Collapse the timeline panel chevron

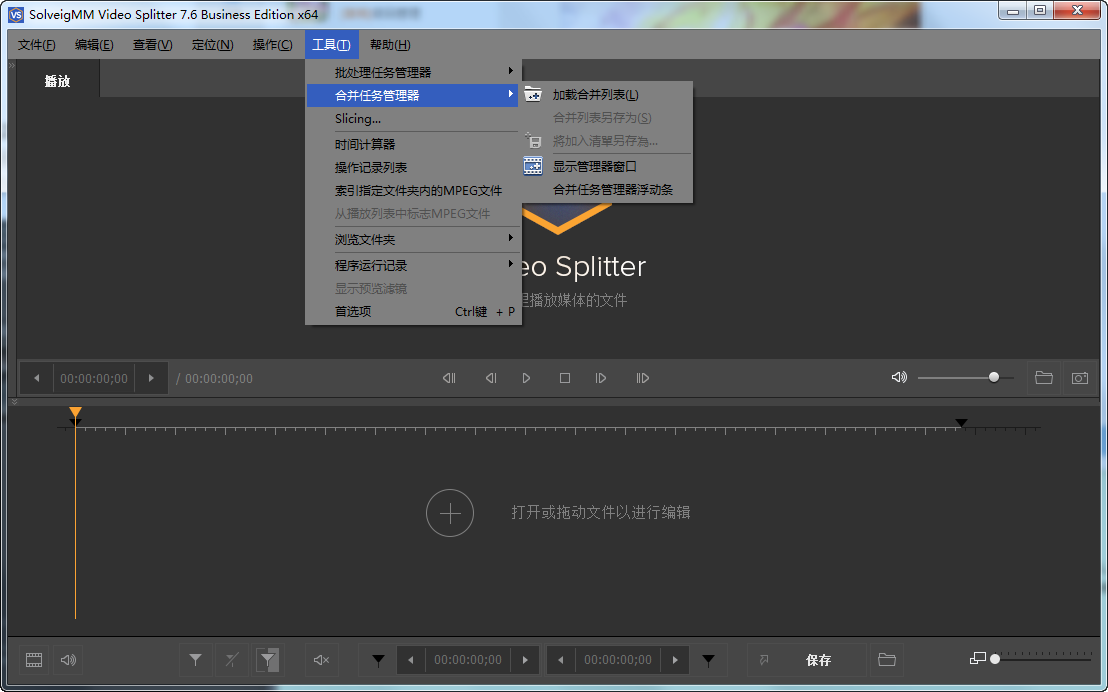(x=13, y=401)
